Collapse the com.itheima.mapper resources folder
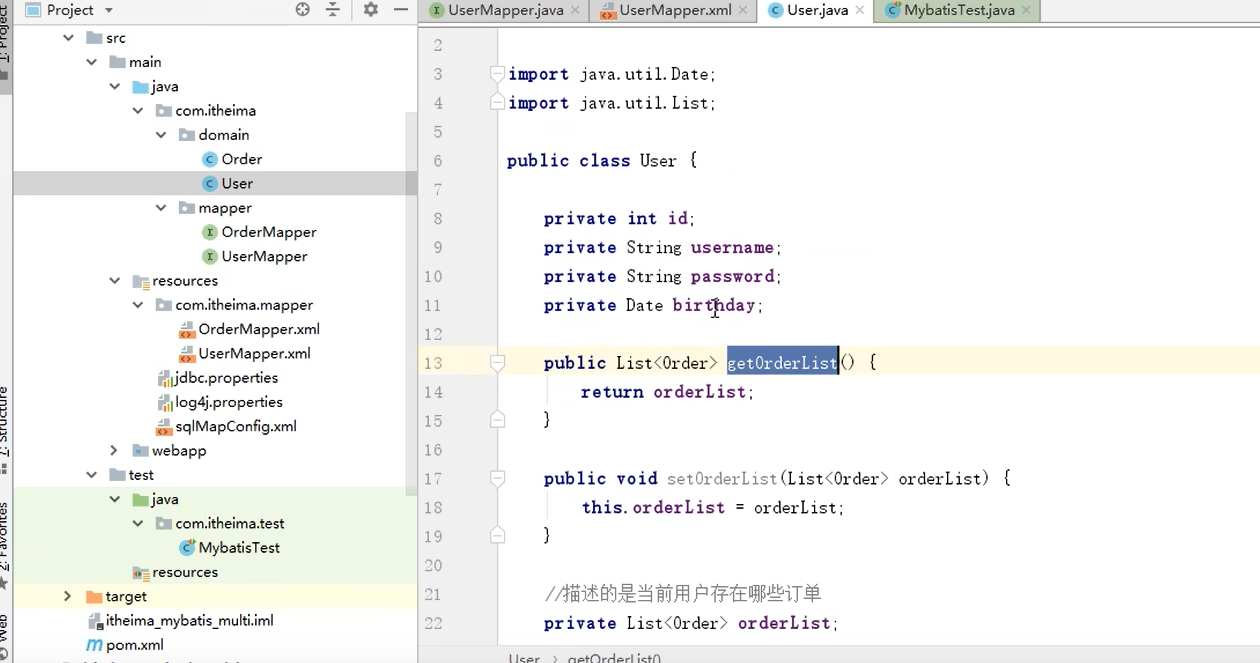1260x663 pixels. tap(138, 305)
